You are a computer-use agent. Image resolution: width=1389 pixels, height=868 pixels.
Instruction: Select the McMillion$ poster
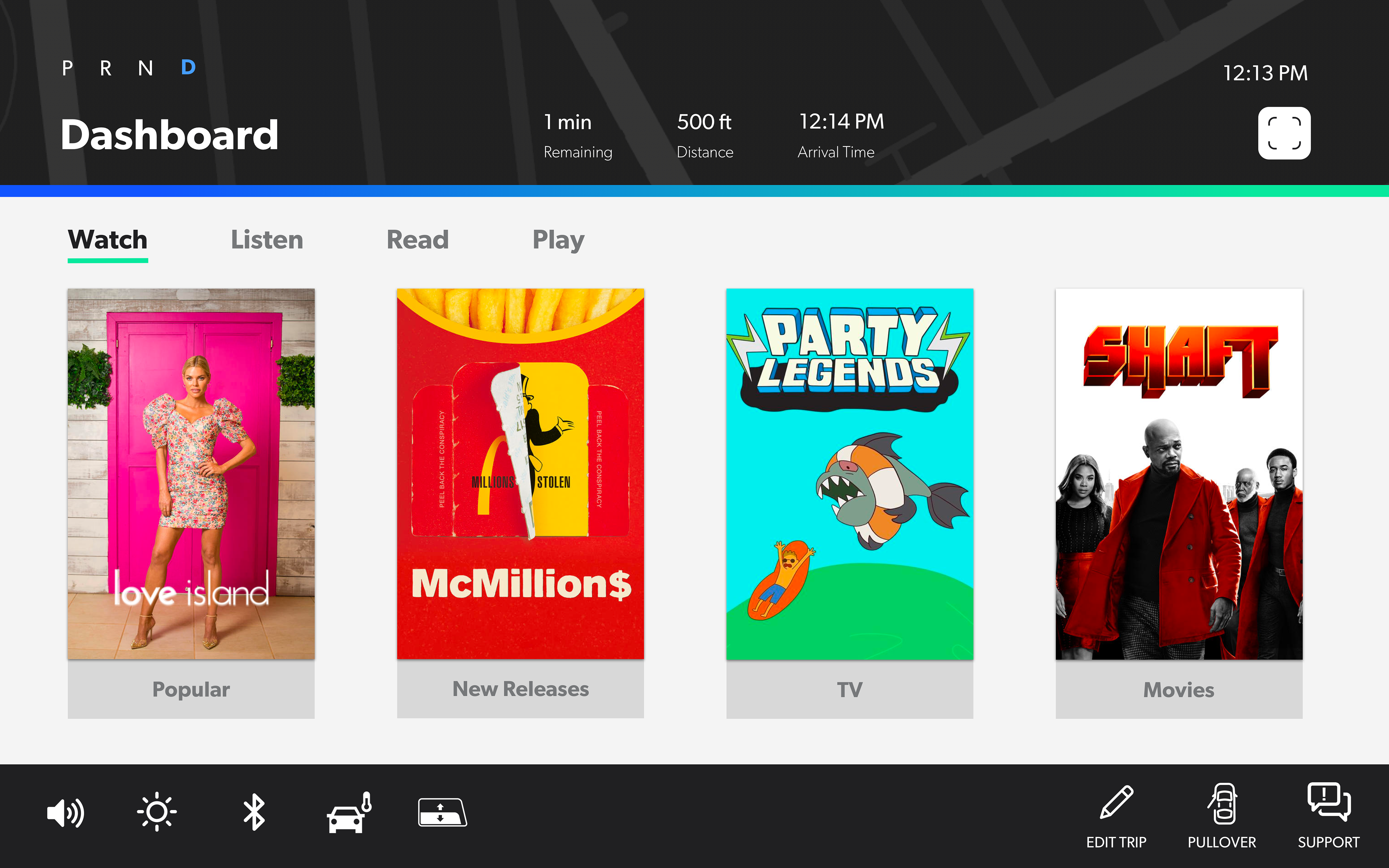coord(521,474)
